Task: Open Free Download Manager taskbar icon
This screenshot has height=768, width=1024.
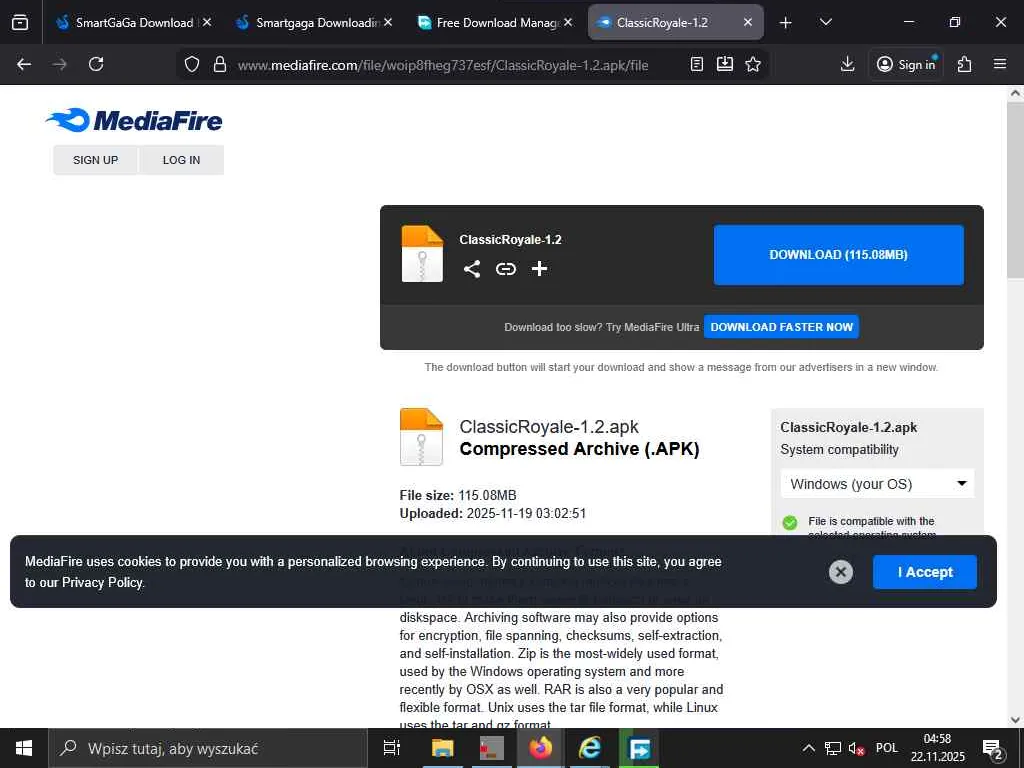Action: [x=639, y=748]
